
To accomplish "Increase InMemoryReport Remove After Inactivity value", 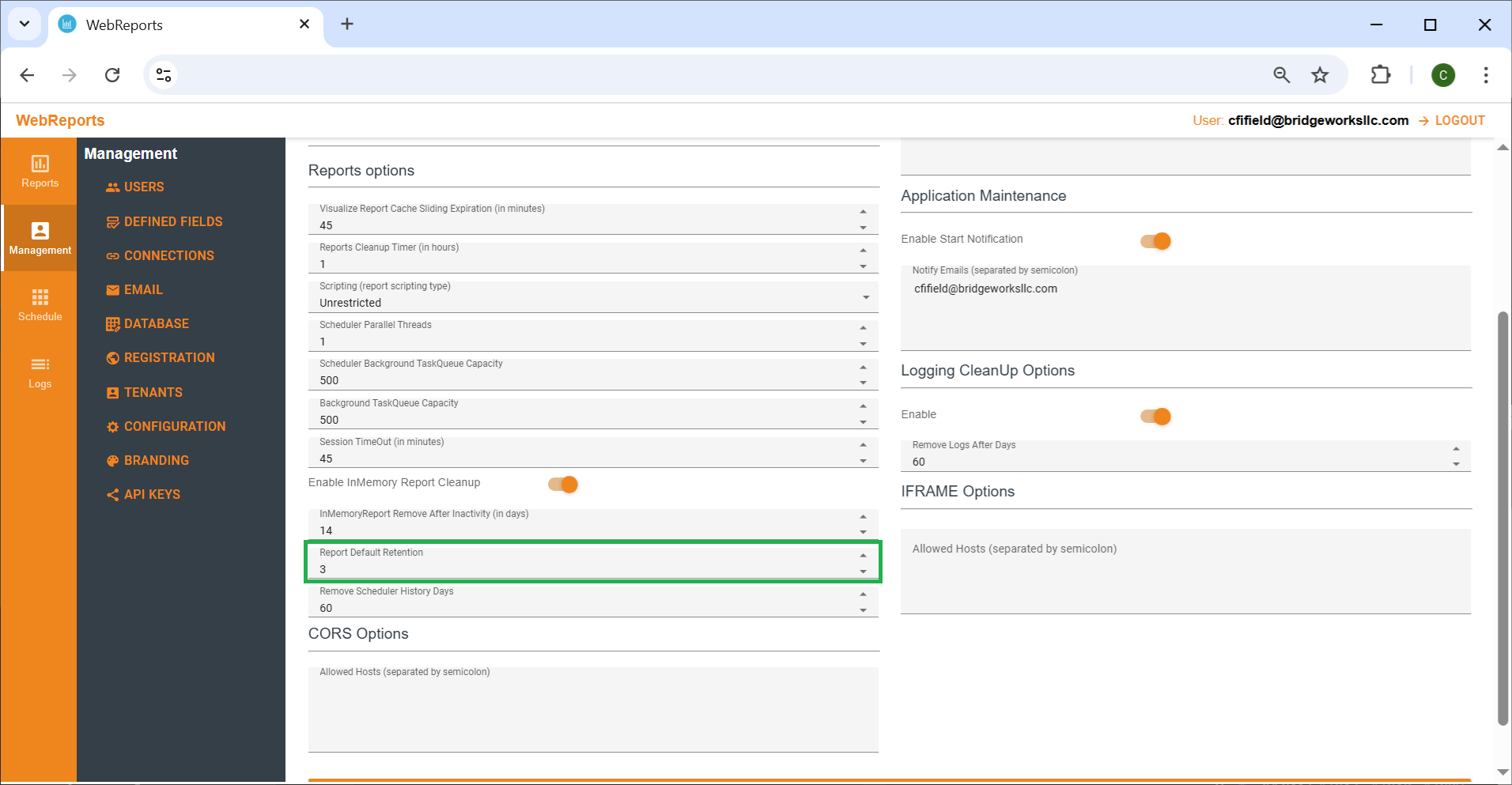I will point(863,517).
